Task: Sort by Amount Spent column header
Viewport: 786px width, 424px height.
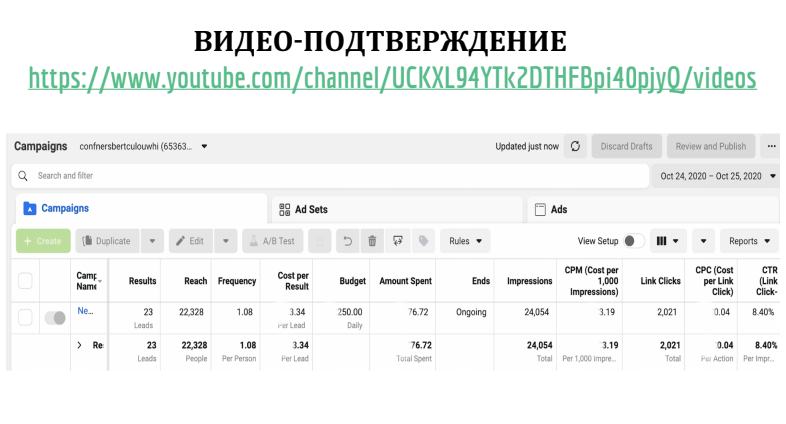Action: point(405,281)
